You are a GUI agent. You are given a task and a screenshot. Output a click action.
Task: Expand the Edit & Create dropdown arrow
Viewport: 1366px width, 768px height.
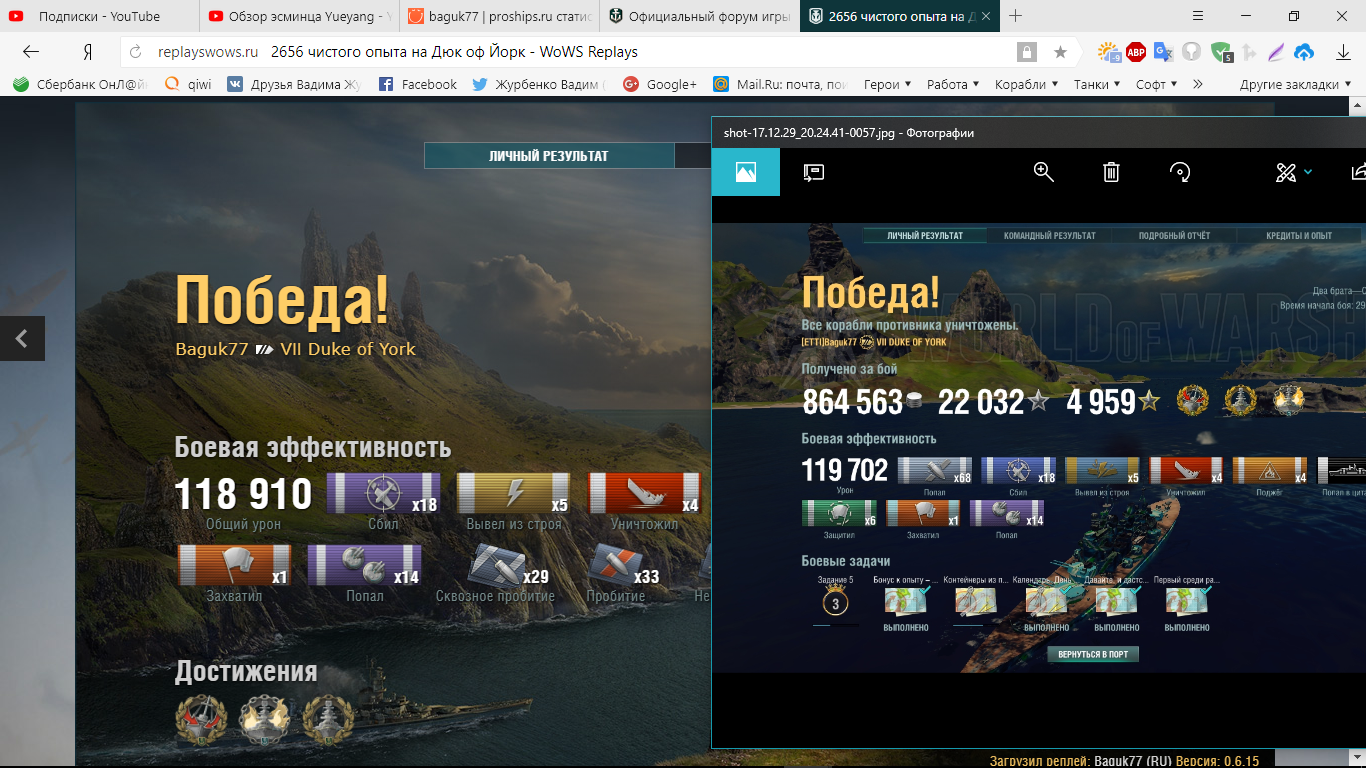(x=1308, y=172)
